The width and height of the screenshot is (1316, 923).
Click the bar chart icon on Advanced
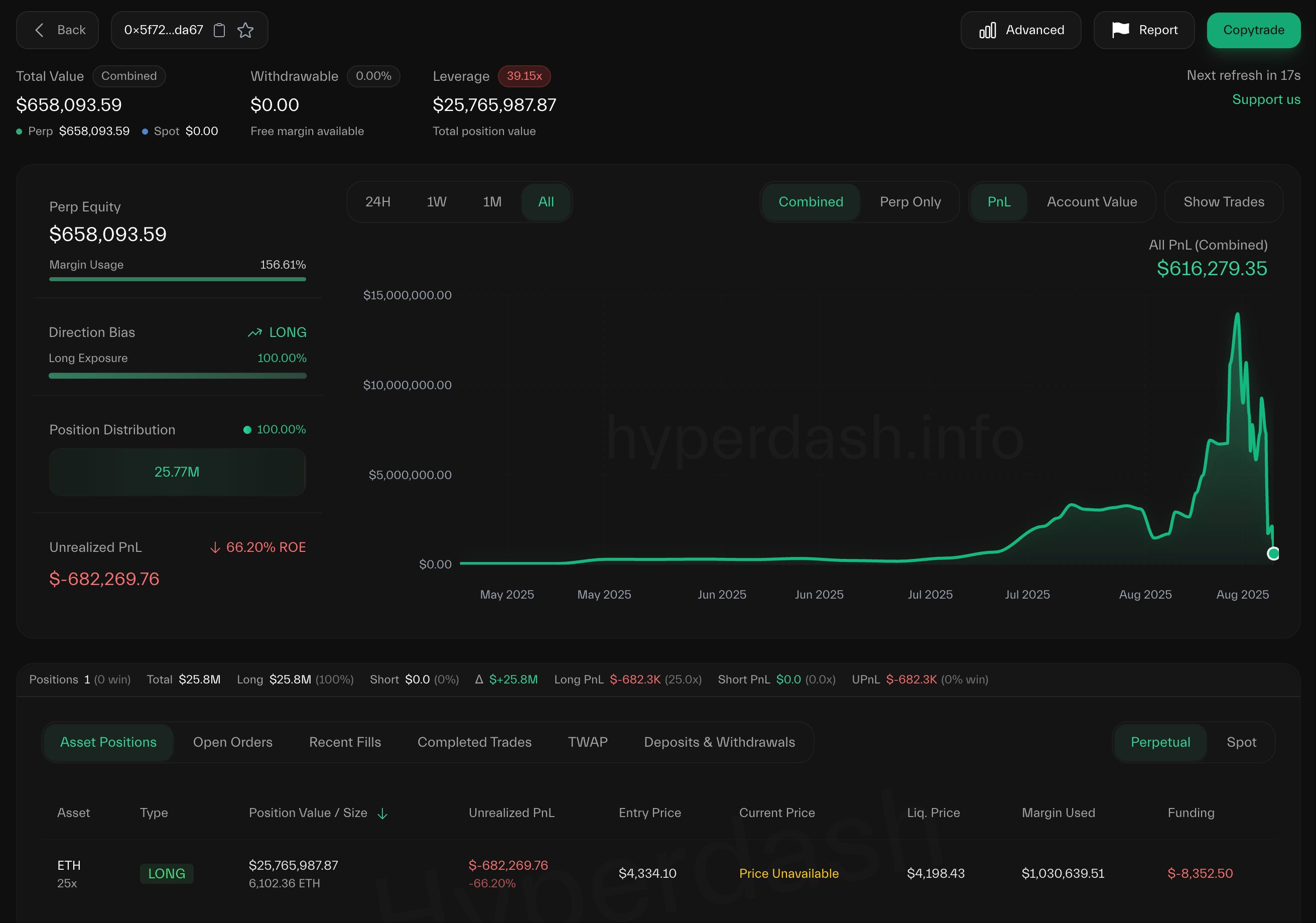coord(988,30)
